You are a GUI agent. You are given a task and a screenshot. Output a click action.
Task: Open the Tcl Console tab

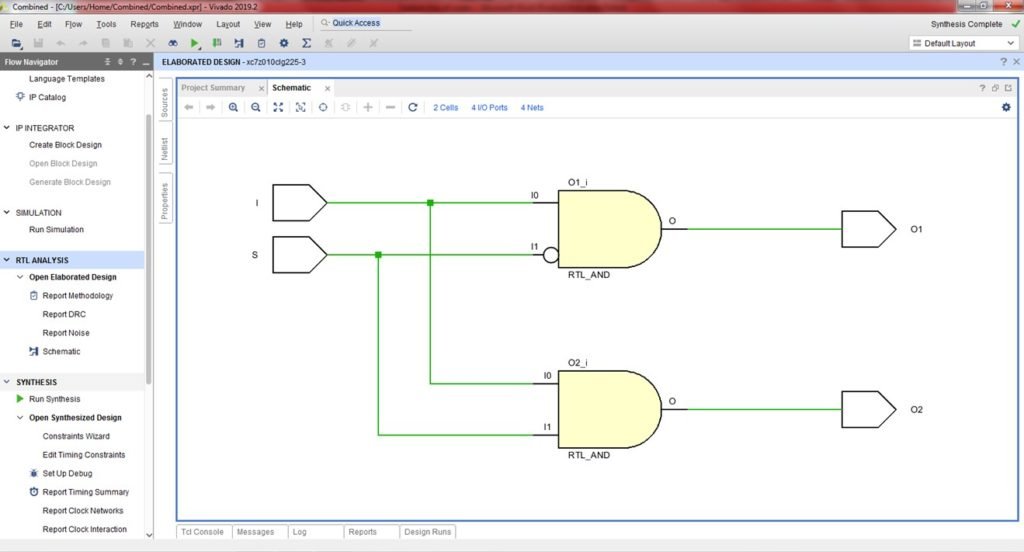(202, 532)
